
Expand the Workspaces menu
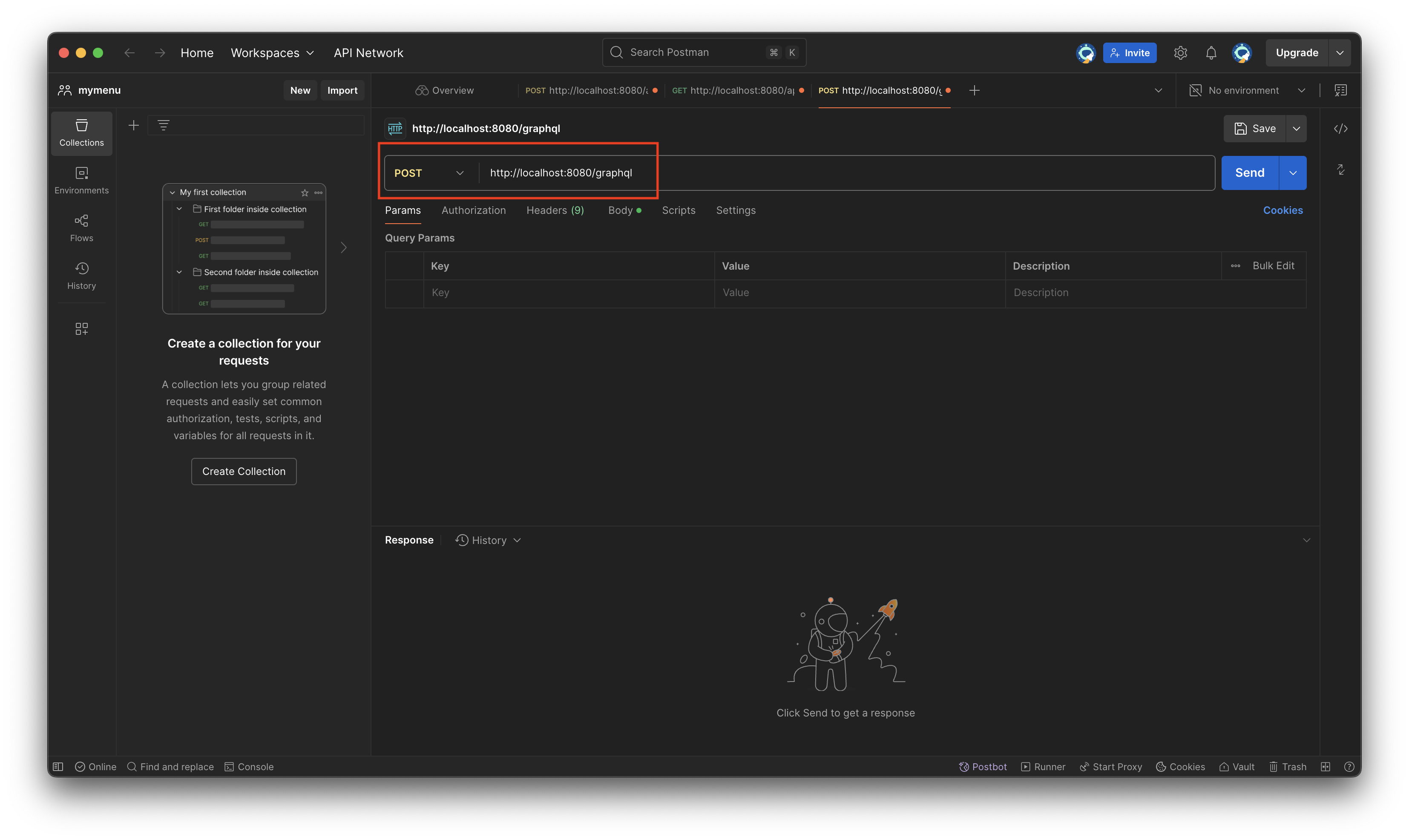272,53
